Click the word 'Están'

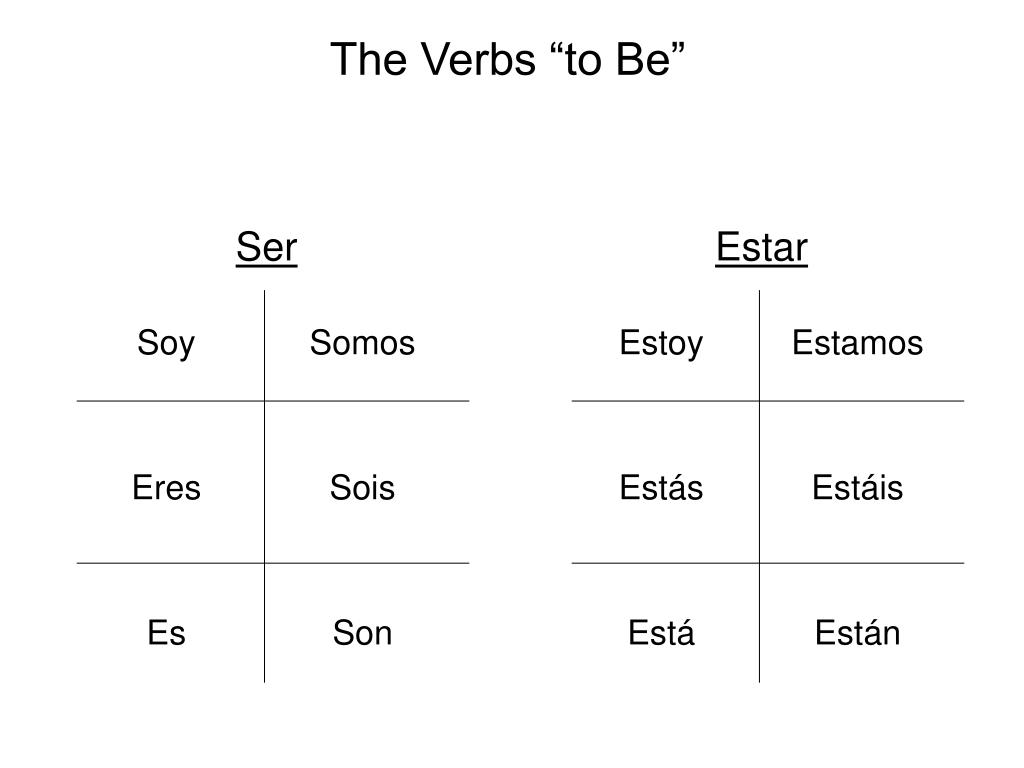point(857,633)
